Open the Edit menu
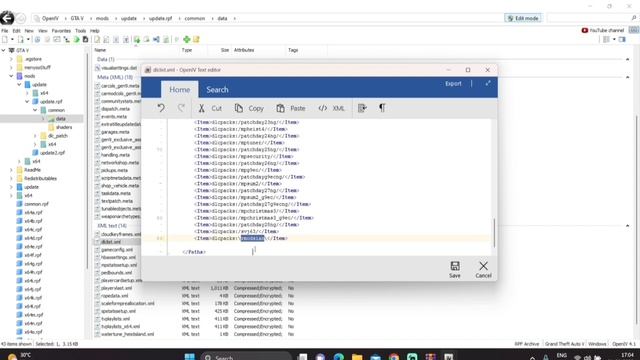 [16, 31]
